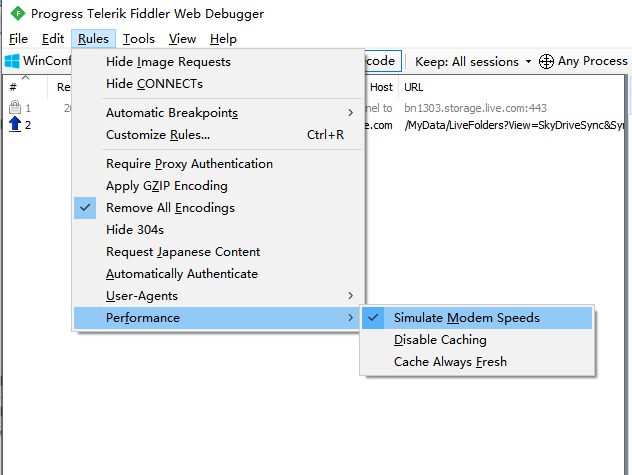The height and width of the screenshot is (475, 632).
Task: Toggle Automatically Authenticate rule
Action: click(218, 273)
